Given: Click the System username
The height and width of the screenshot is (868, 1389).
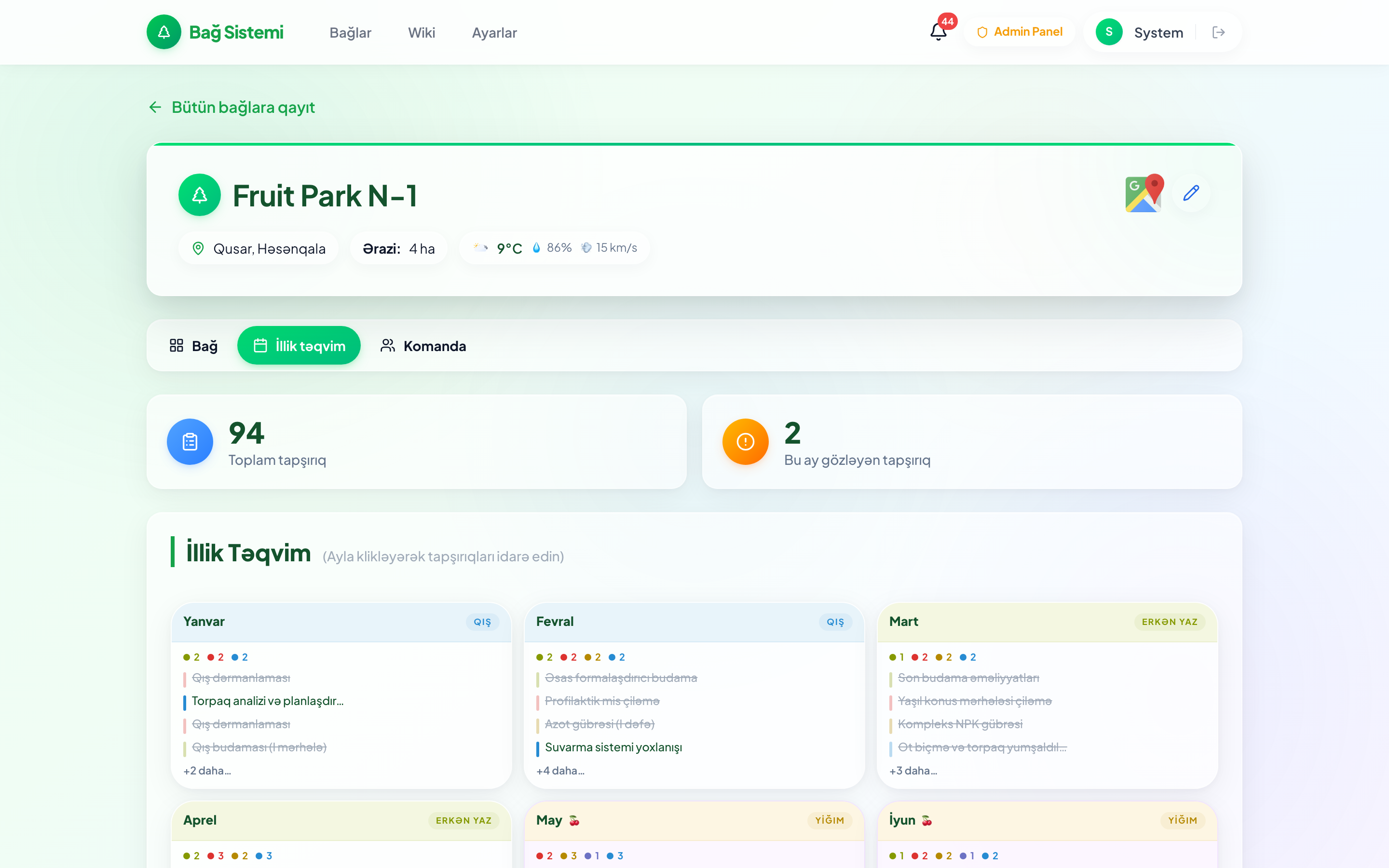Looking at the screenshot, I should 1158,33.
